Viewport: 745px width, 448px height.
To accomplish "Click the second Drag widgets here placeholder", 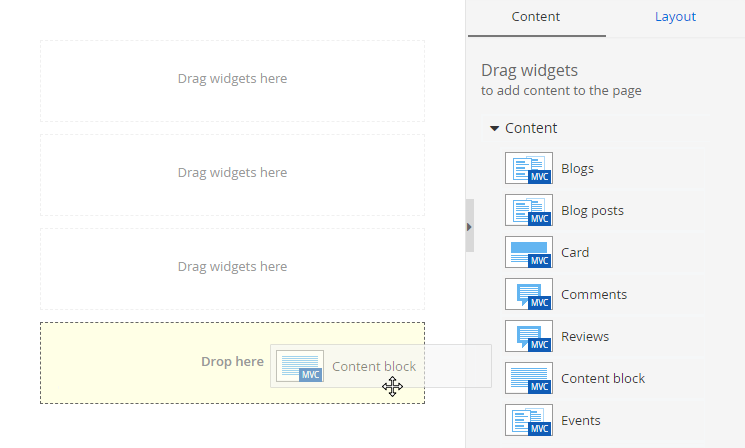I will pyautogui.click(x=232, y=173).
